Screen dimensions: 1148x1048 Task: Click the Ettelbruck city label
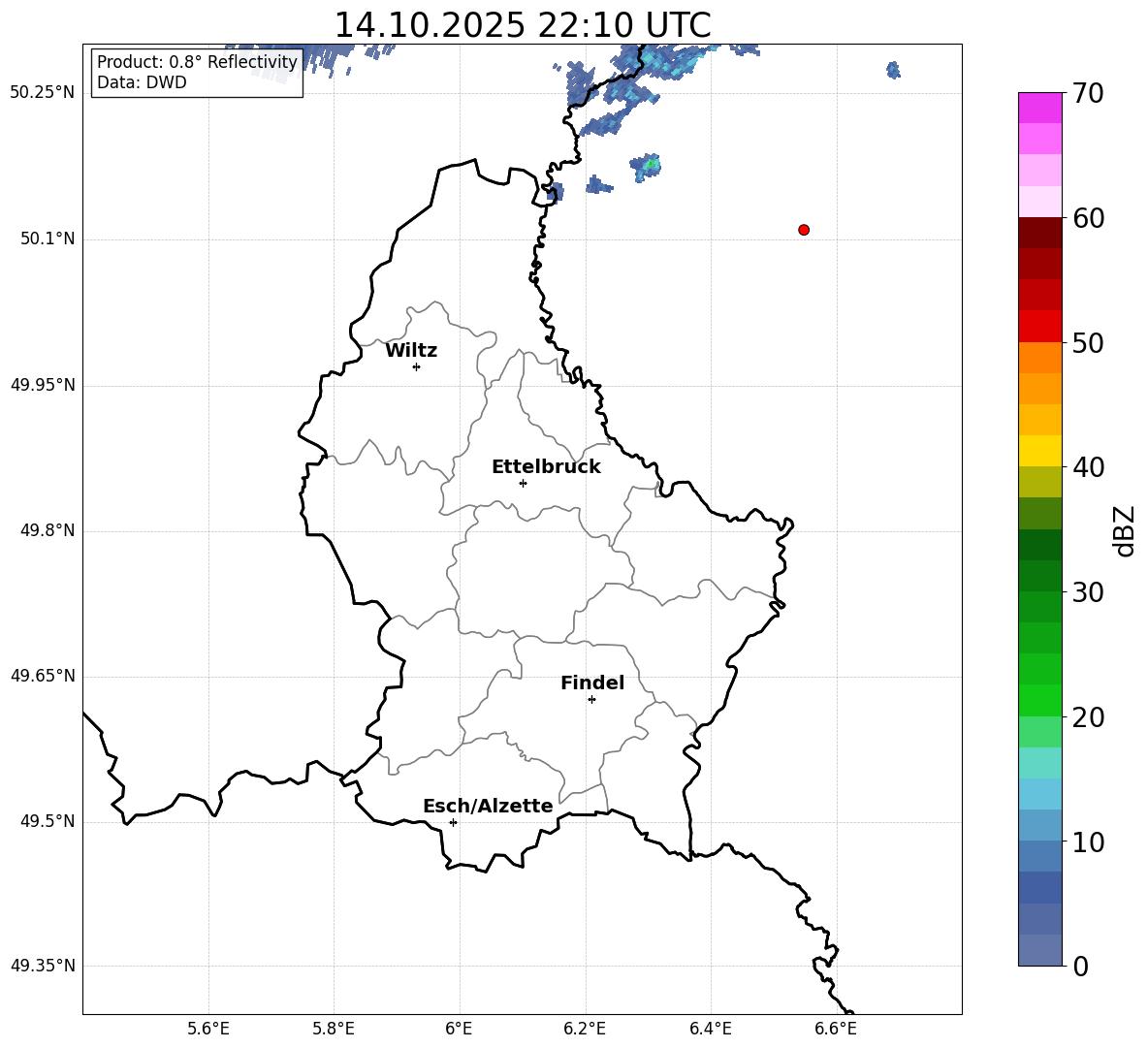[x=546, y=466]
